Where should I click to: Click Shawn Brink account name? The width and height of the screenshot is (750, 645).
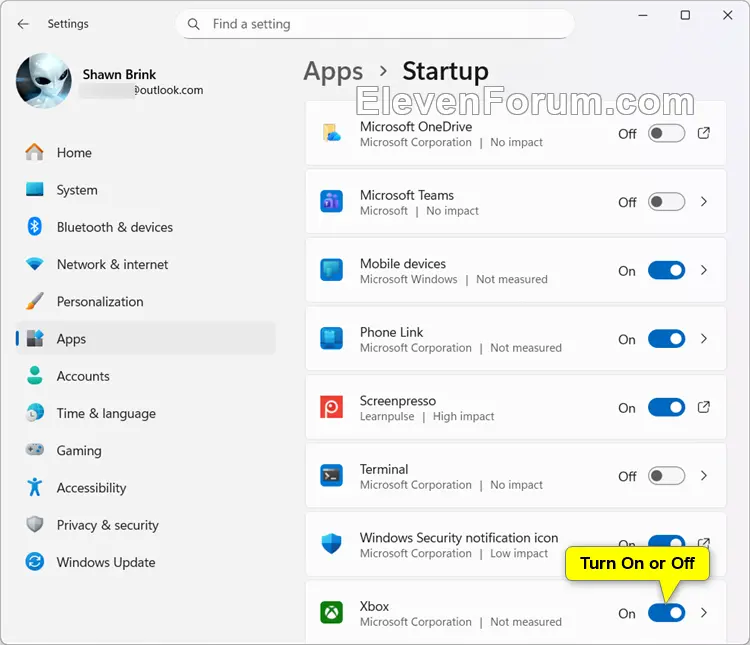(119, 74)
